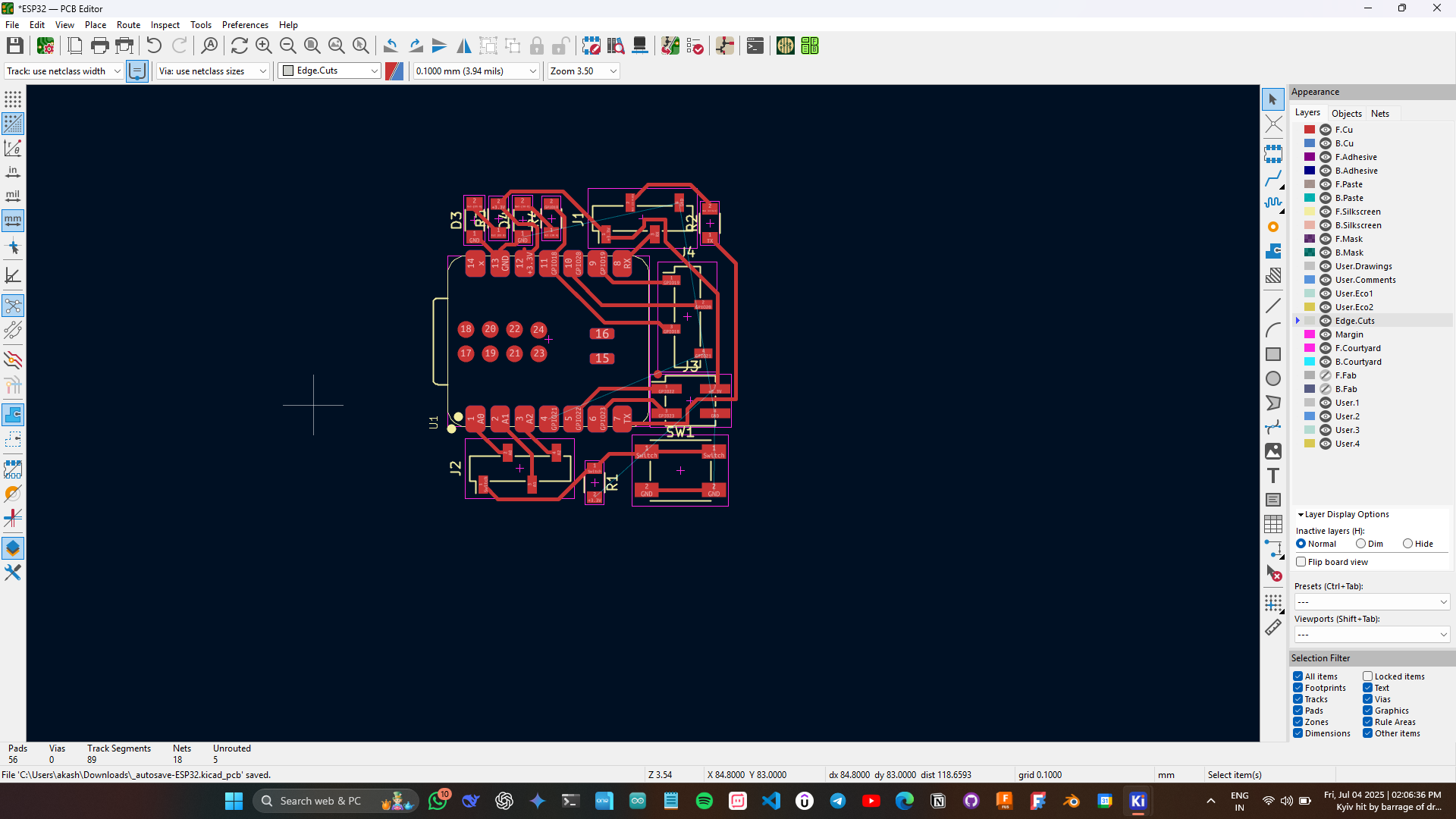
Task: Pick the Add text tool
Action: pos(1273,475)
